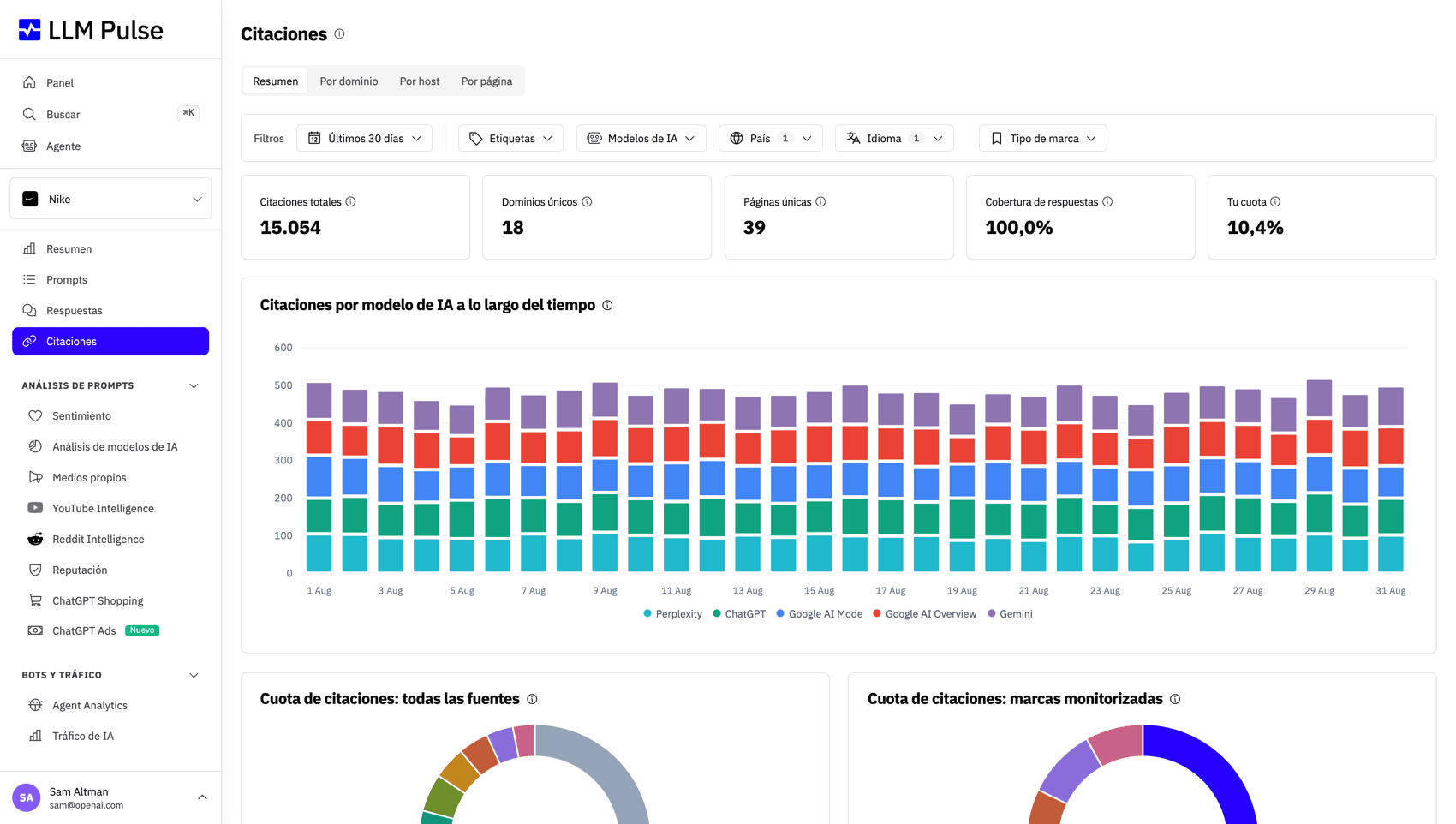Switch to the Por página tab

(486, 81)
